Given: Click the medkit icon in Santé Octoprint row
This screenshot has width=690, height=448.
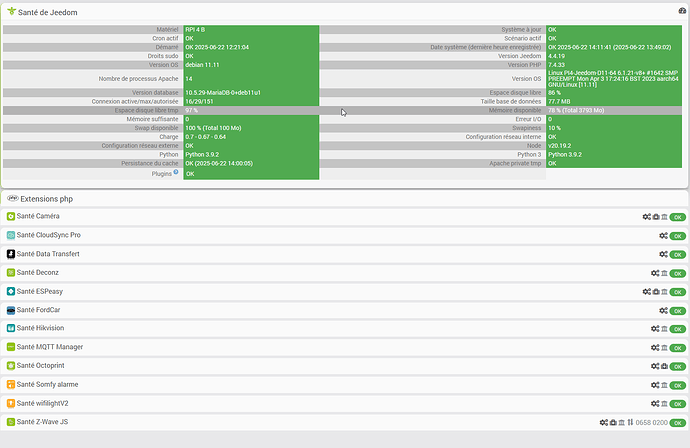Looking at the screenshot, I should [x=664, y=366].
